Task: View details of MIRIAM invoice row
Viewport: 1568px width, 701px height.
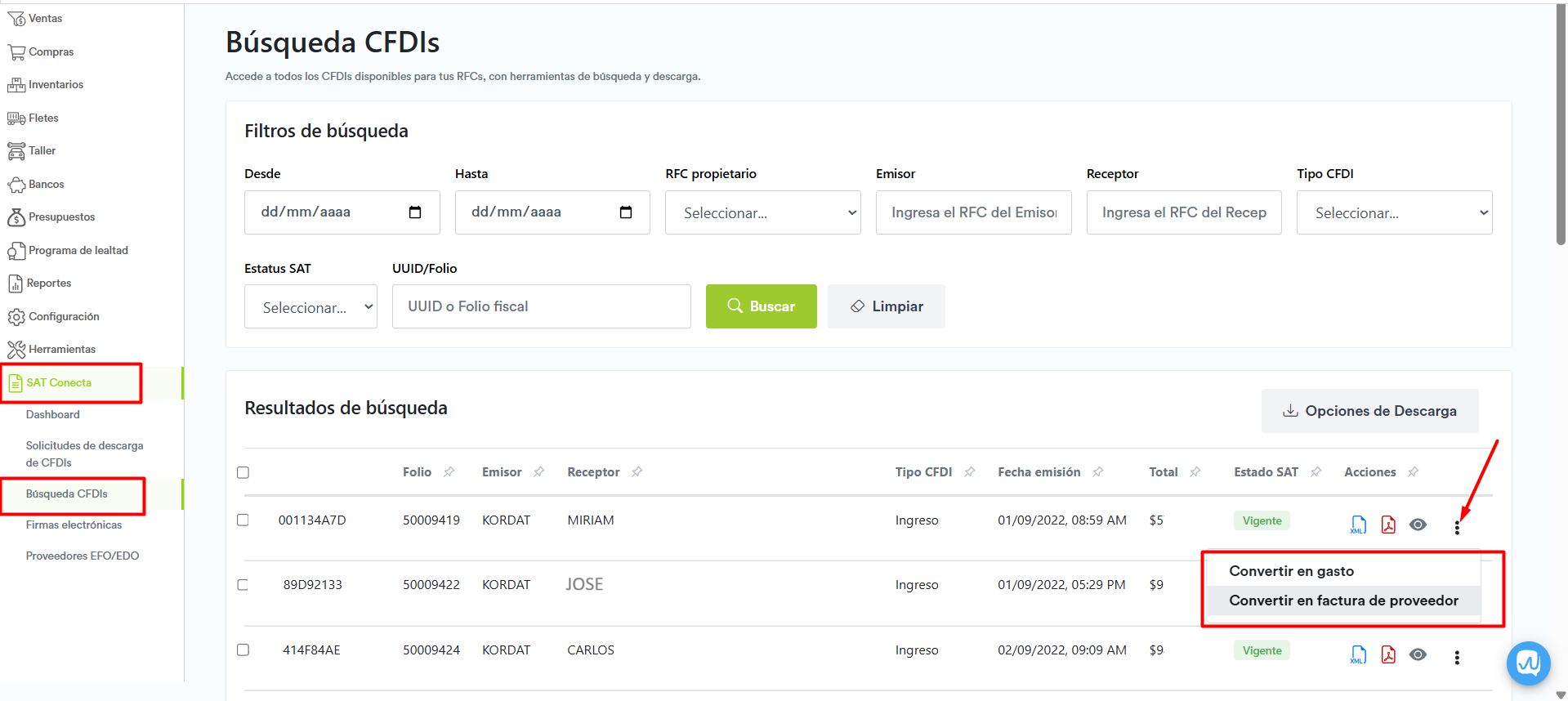Action: click(x=1418, y=525)
